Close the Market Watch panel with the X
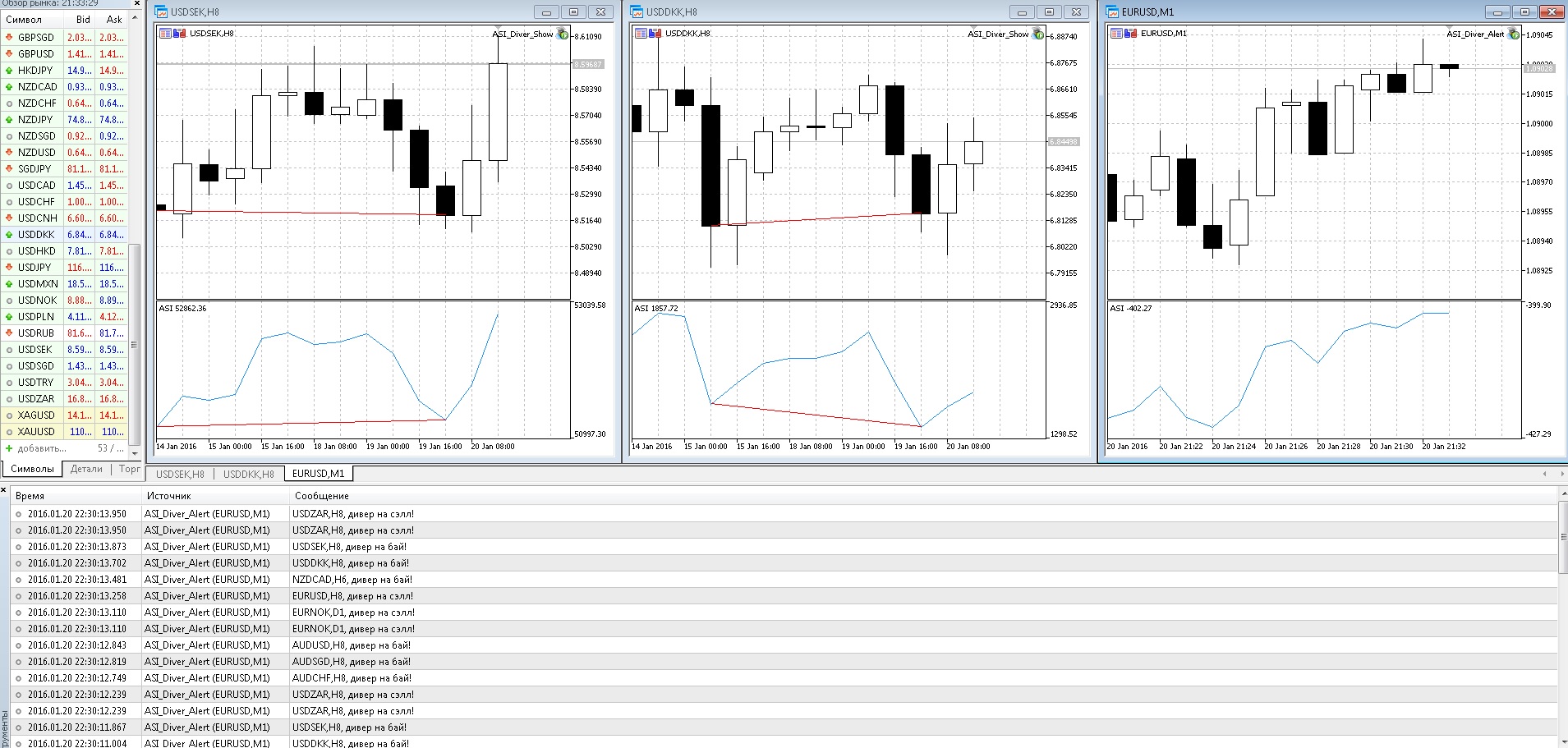 (x=137, y=3)
